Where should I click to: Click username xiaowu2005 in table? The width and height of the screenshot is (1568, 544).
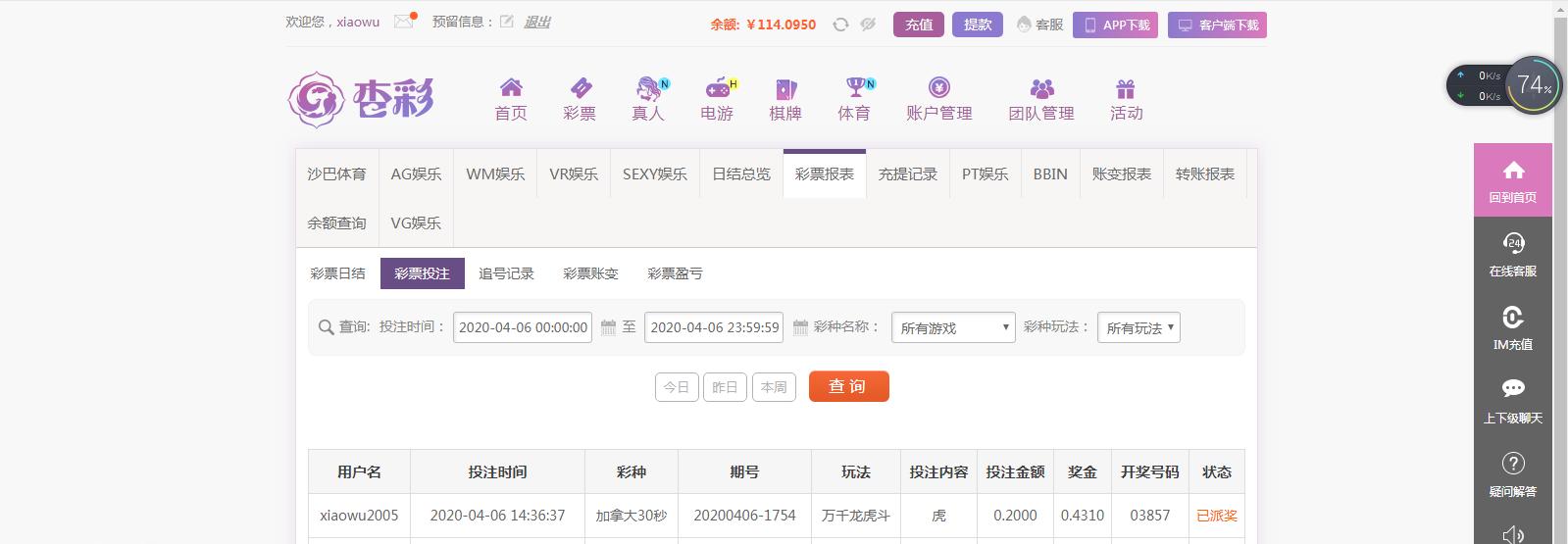pyautogui.click(x=359, y=515)
